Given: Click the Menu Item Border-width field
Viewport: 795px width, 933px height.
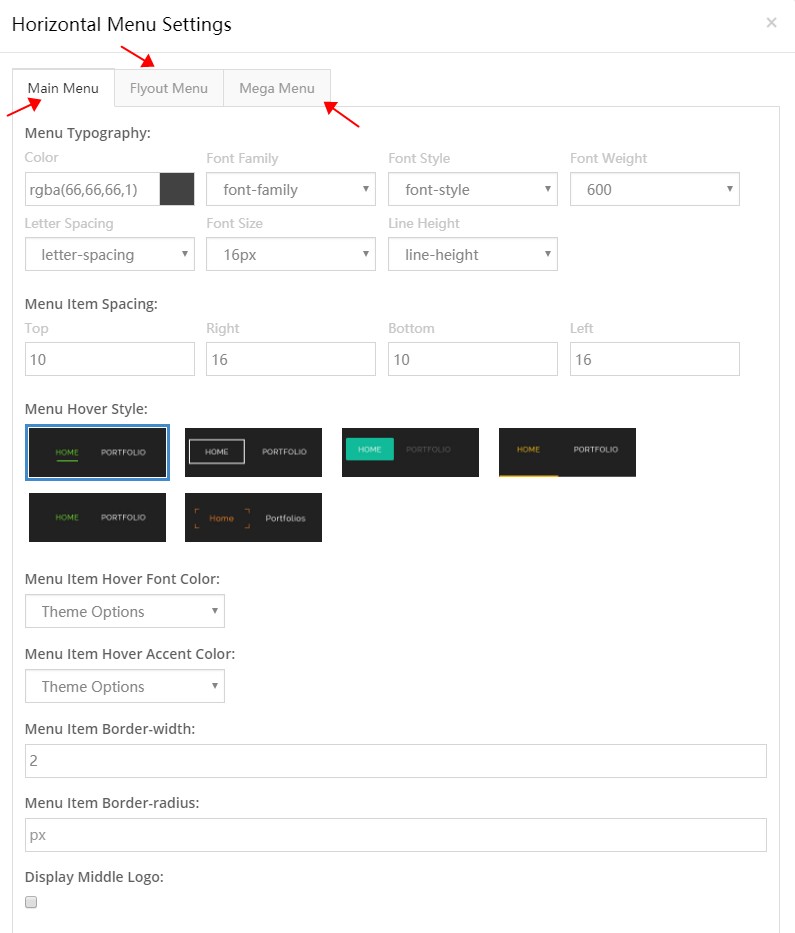Looking at the screenshot, I should 396,760.
